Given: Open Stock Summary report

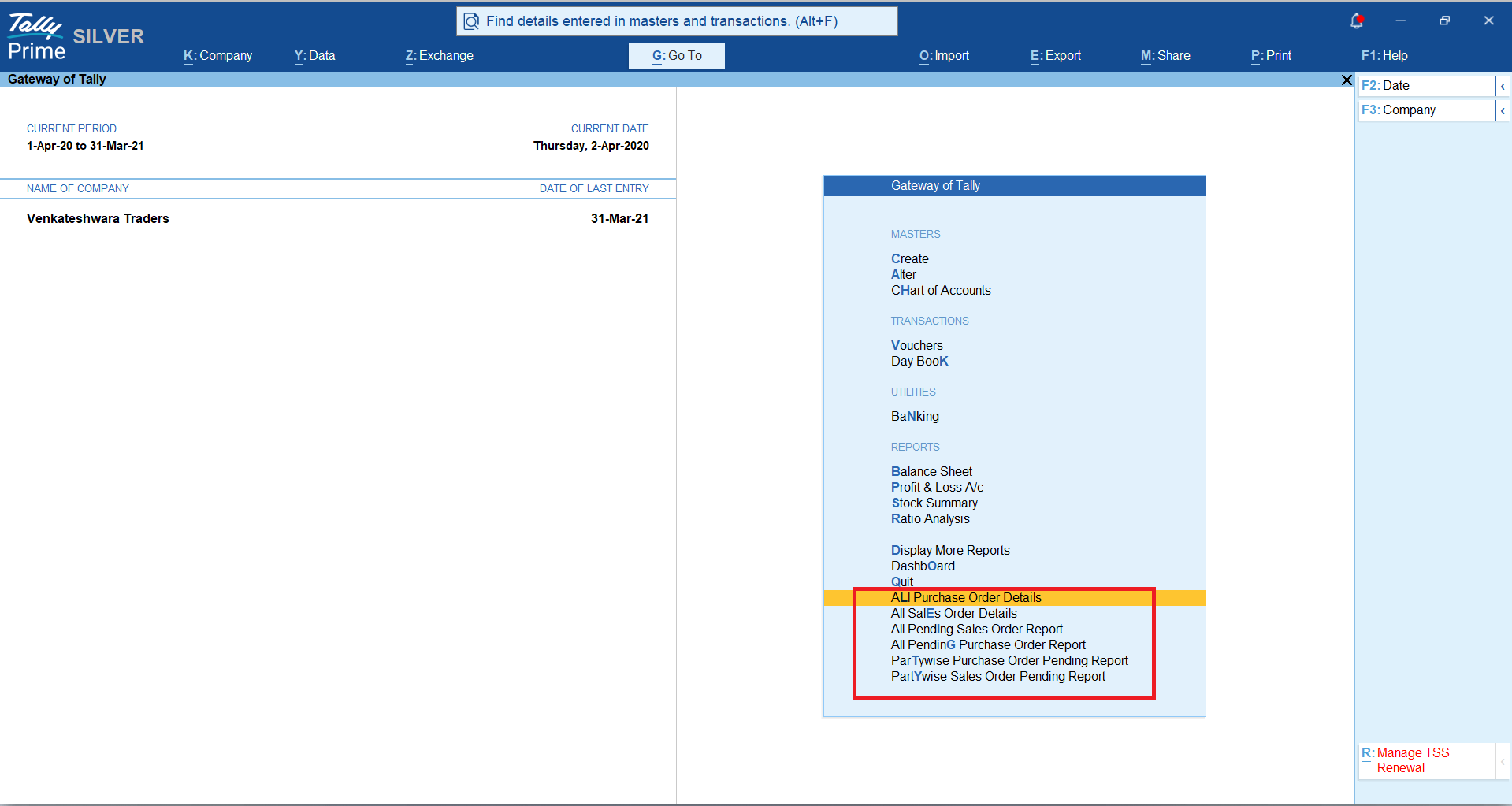Looking at the screenshot, I should 934,503.
